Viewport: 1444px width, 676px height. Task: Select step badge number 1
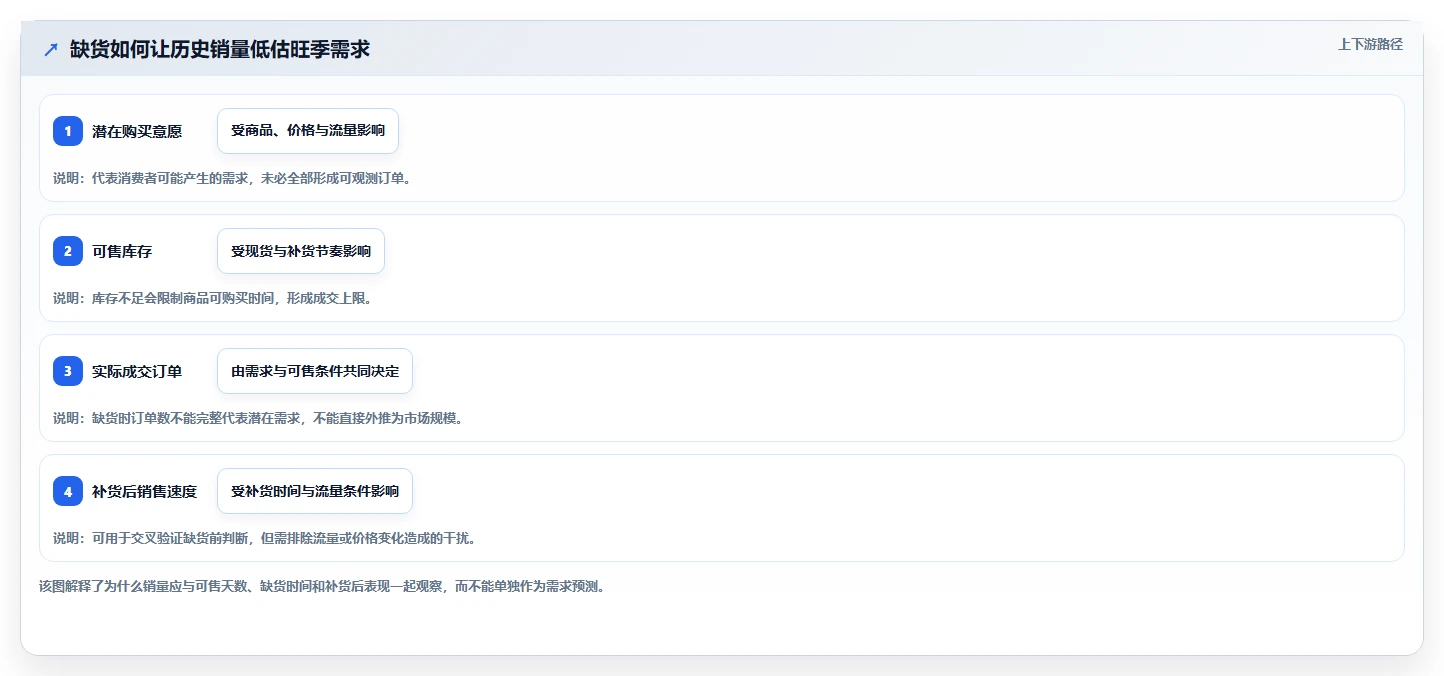point(68,131)
